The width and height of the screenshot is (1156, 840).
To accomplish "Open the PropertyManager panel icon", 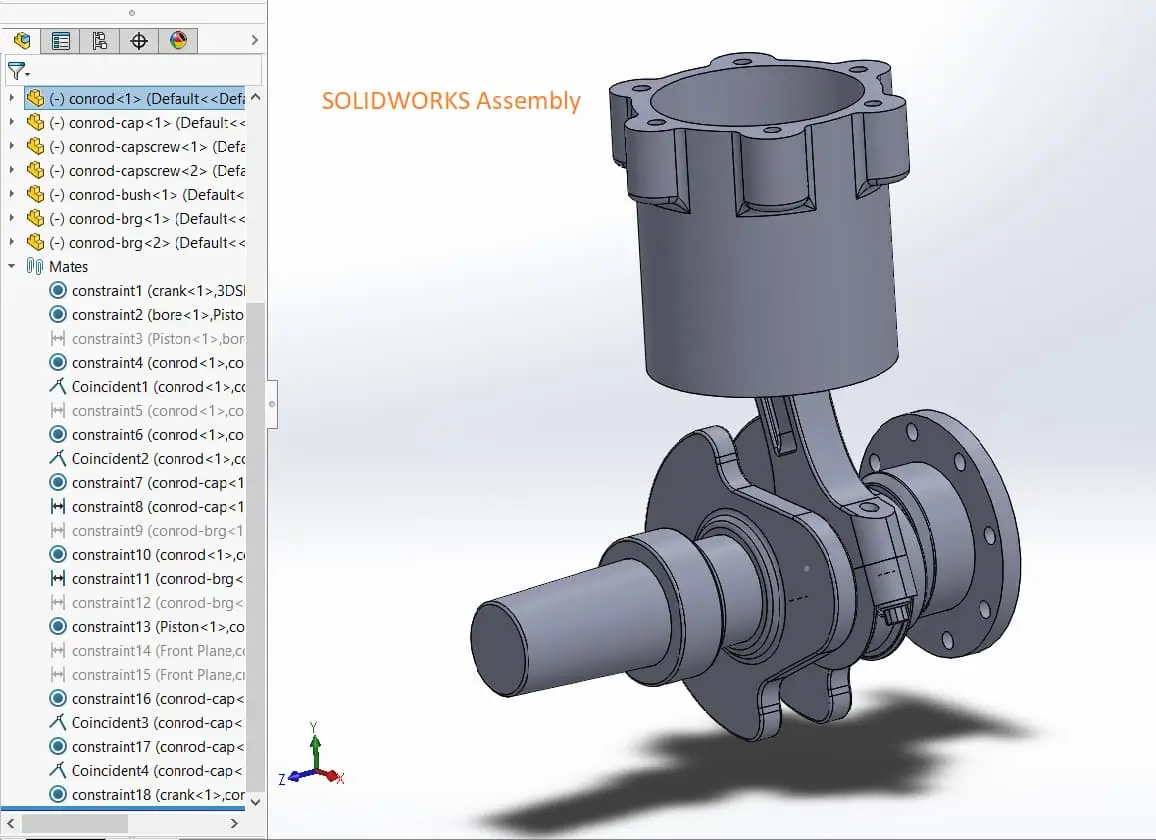I will click(60, 40).
